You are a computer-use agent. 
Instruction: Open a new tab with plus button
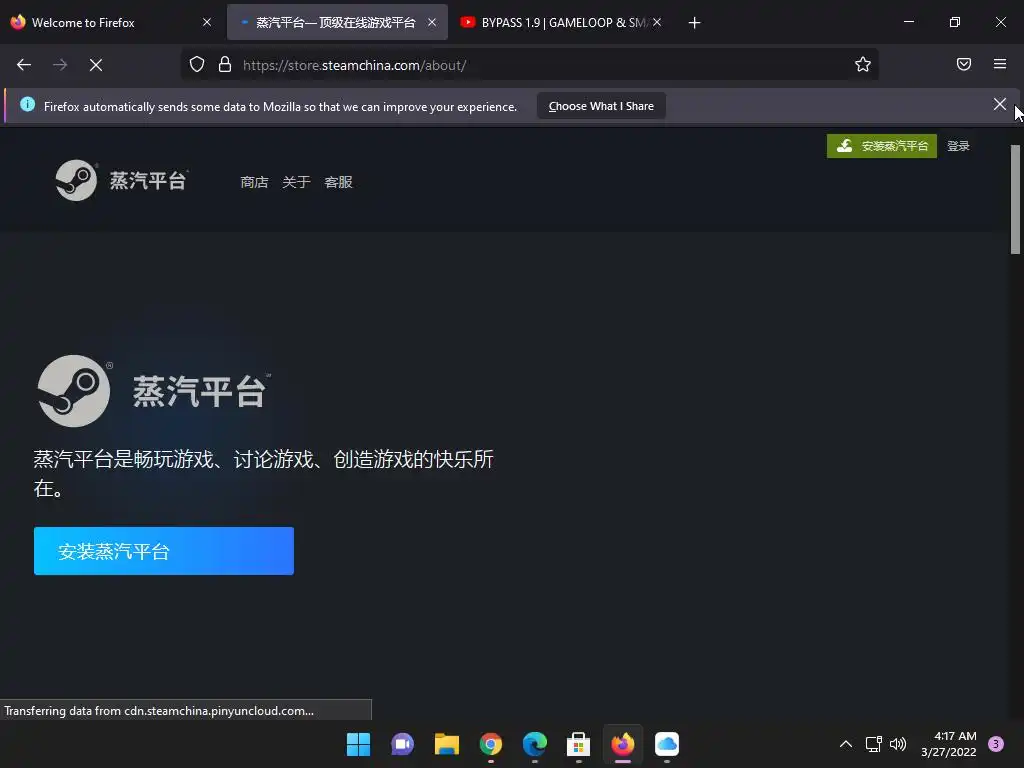(x=694, y=23)
